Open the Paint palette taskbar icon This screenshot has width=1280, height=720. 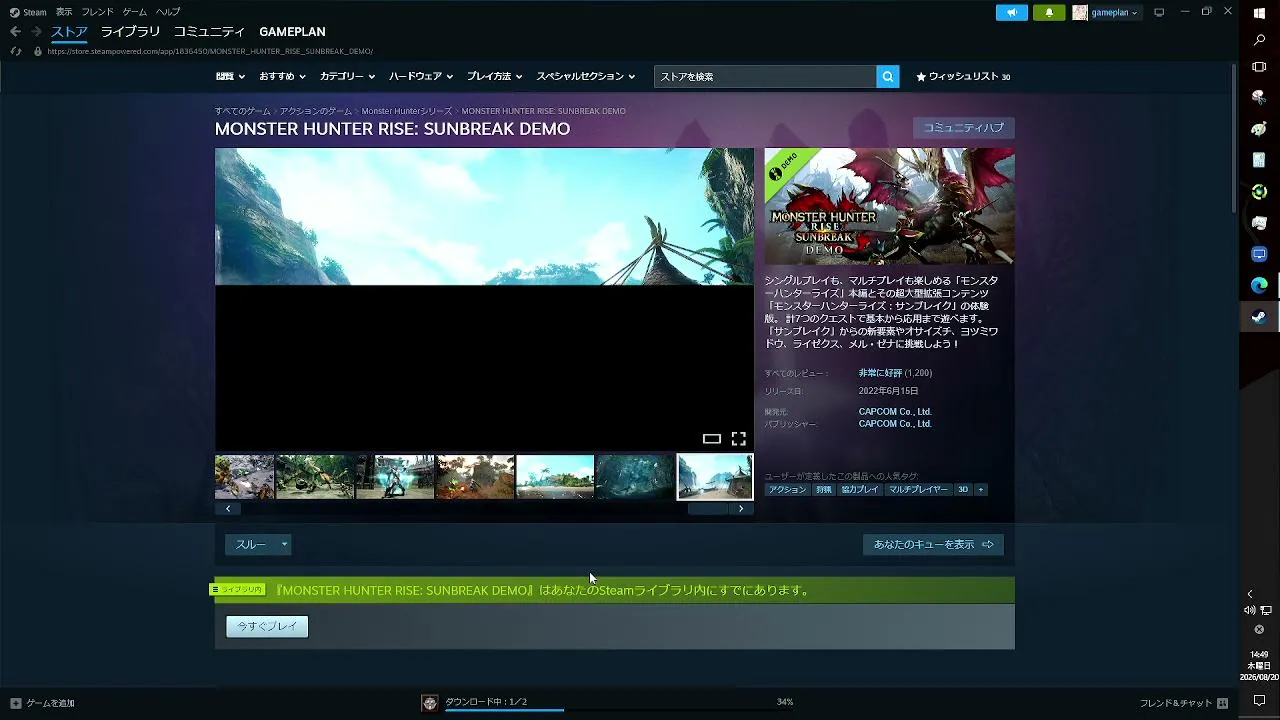tap(1259, 129)
